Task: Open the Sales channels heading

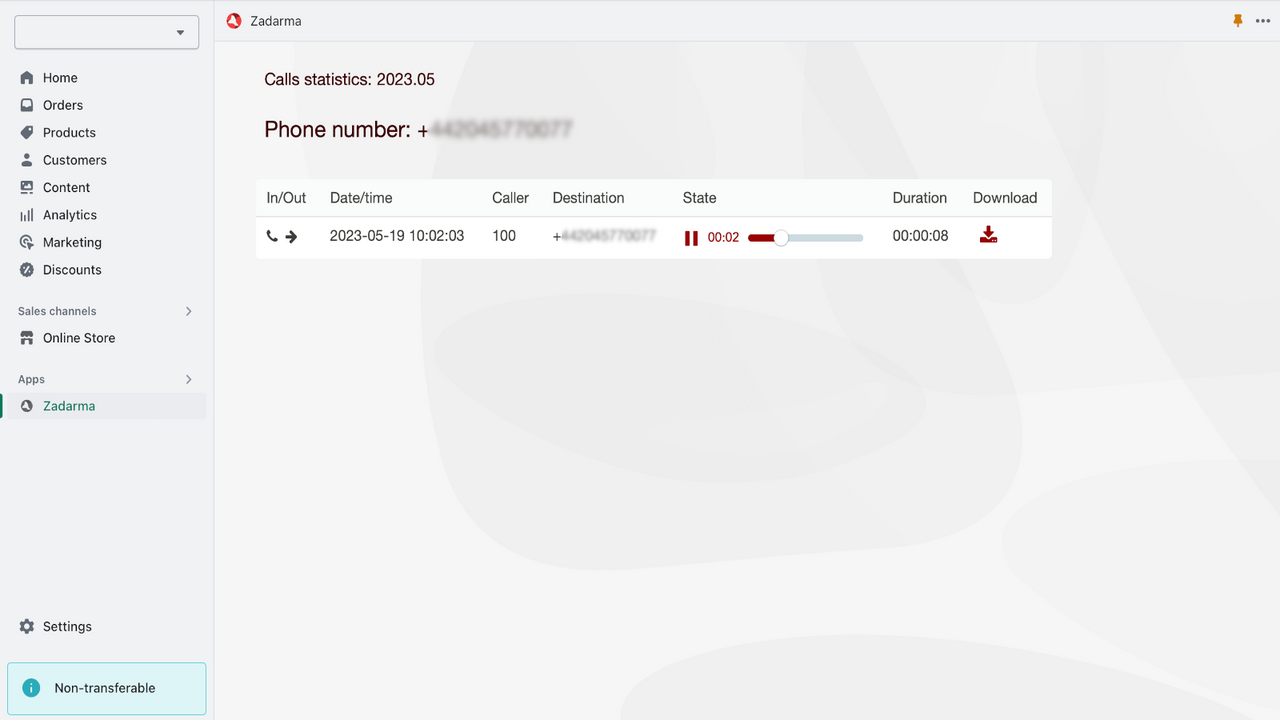Action: pos(57,311)
